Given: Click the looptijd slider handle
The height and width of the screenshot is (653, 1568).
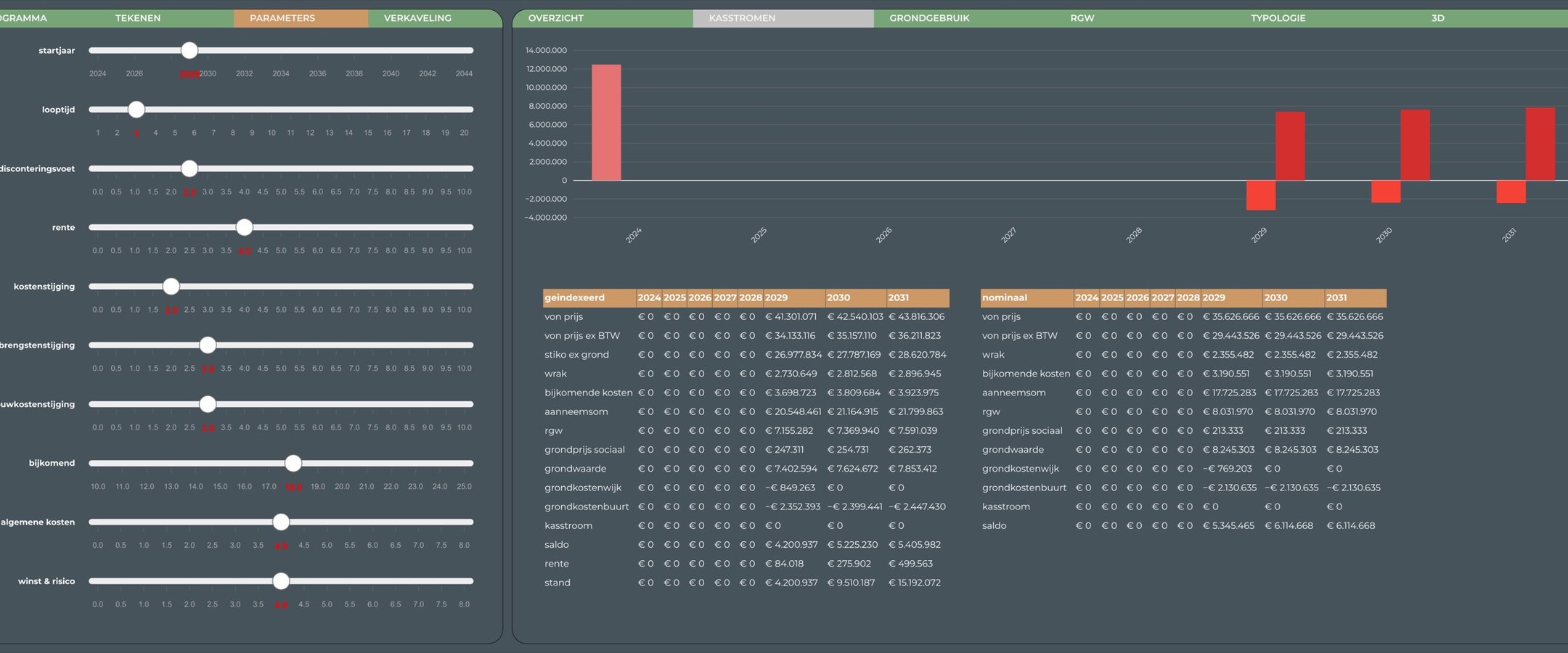Looking at the screenshot, I should click(136, 110).
